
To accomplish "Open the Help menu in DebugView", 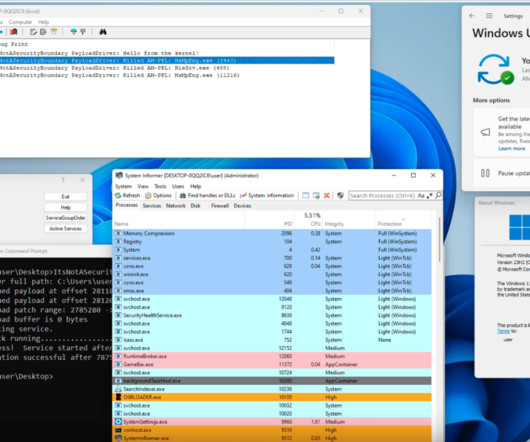I will 43,22.
